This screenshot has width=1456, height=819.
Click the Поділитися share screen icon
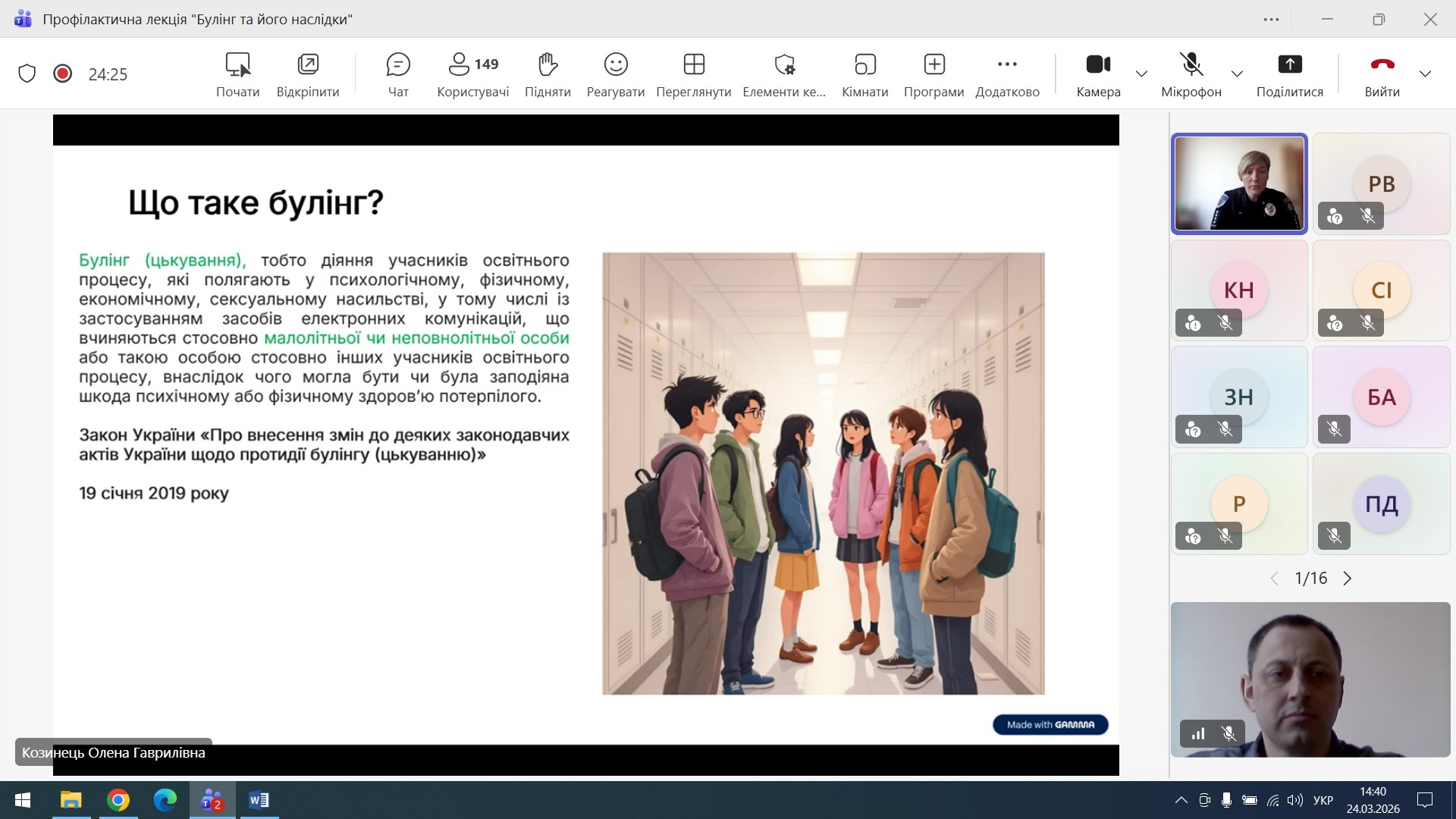1289,65
